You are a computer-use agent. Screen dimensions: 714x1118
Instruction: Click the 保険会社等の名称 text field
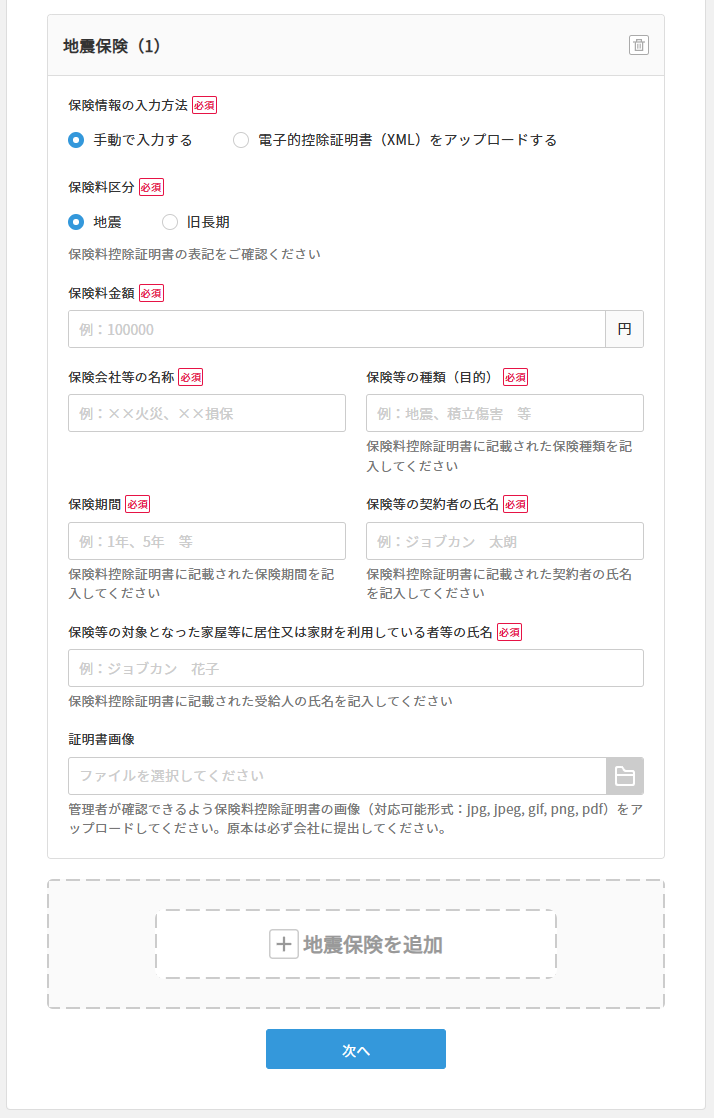(206, 413)
